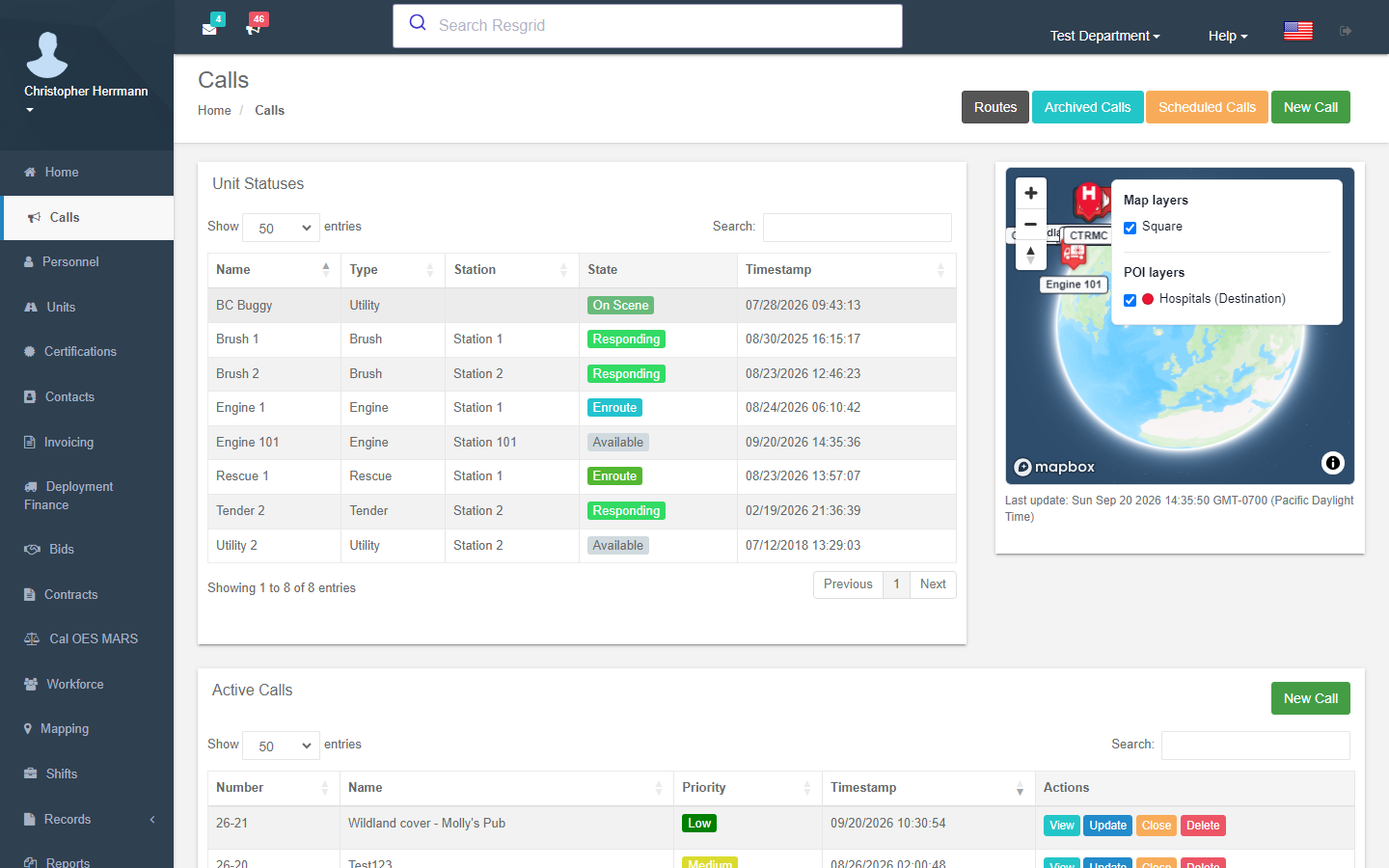Toggle the Square map layer checkbox
This screenshot has height=868, width=1389.
click(x=1130, y=228)
